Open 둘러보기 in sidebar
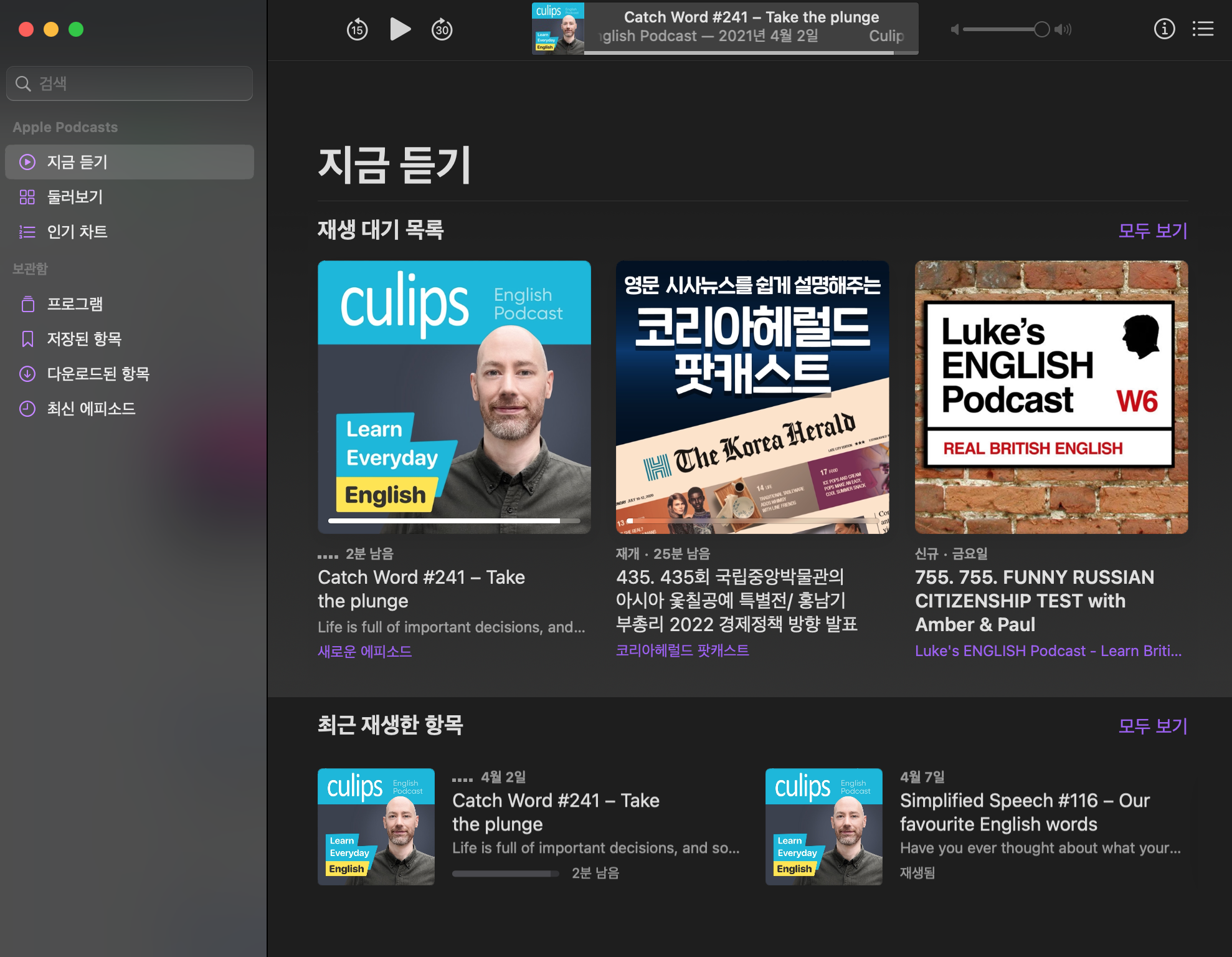1232x957 pixels. click(x=75, y=197)
